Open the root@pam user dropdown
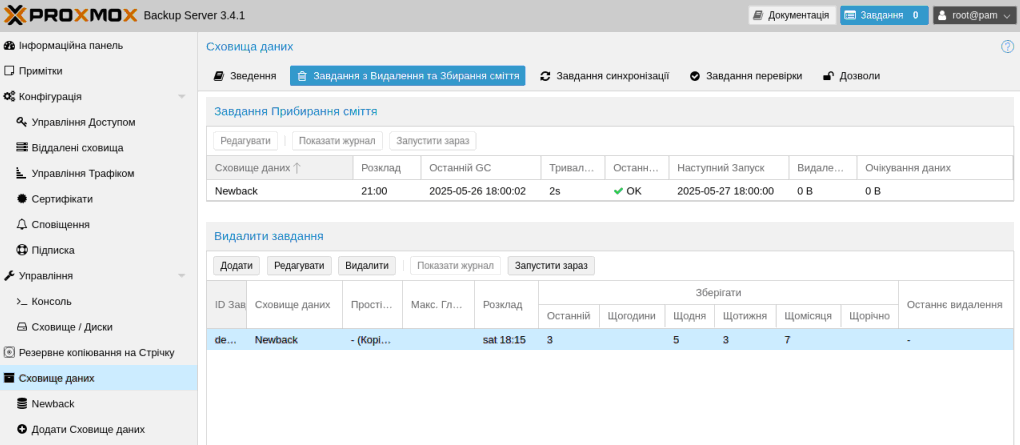The image size is (1020, 445). pyautogui.click(x=974, y=15)
